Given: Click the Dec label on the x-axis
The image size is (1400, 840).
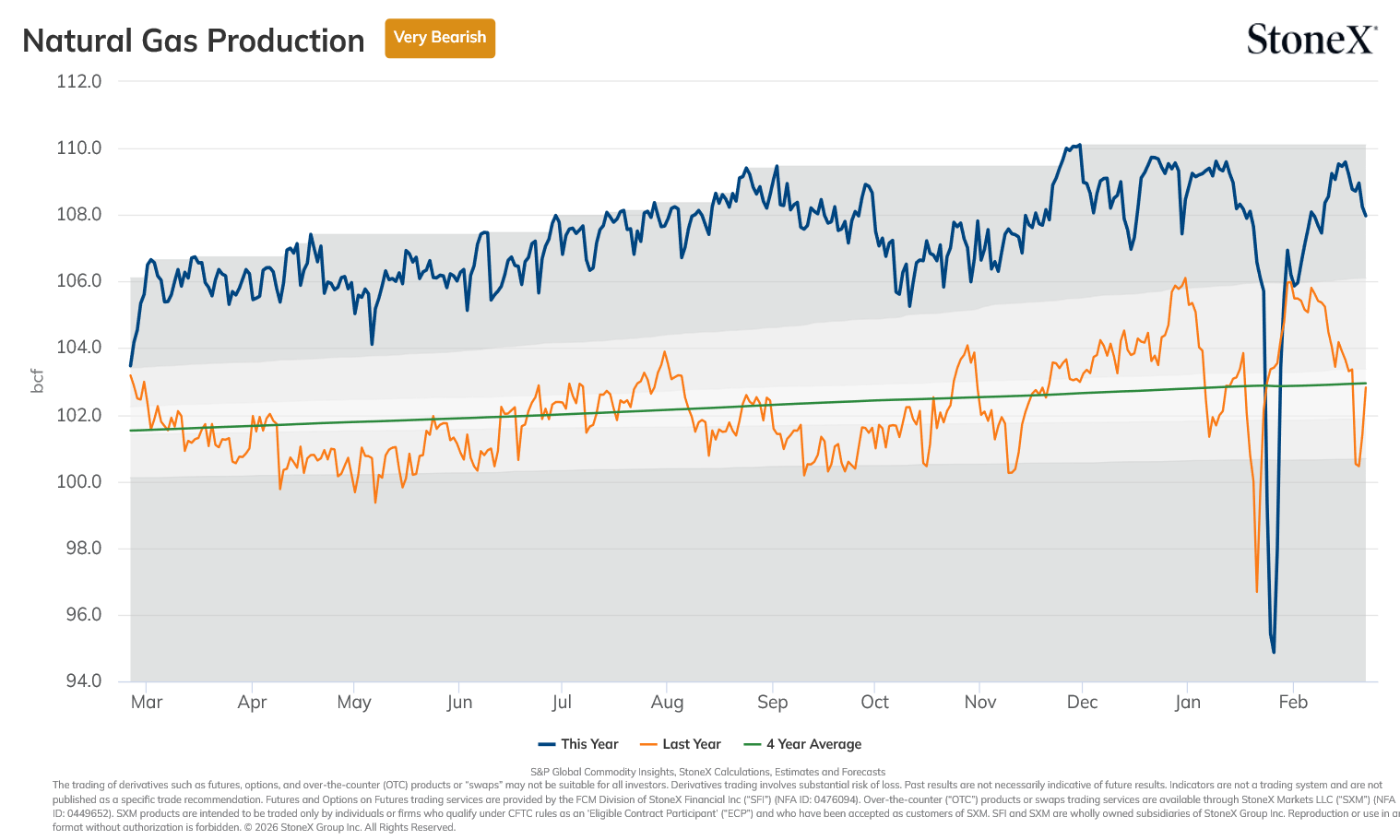Looking at the screenshot, I should click(1082, 702).
